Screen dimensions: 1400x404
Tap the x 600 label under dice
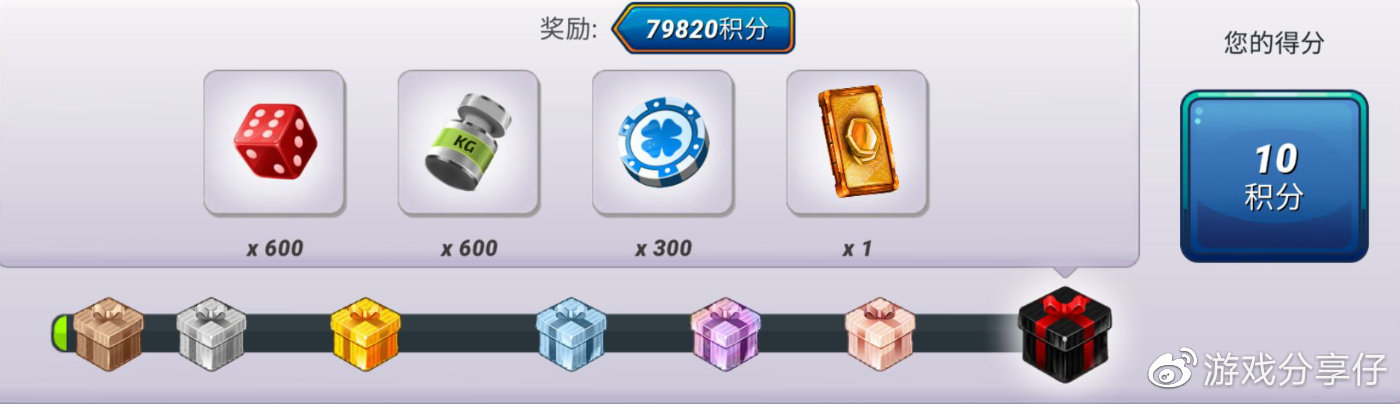pyautogui.click(x=274, y=248)
